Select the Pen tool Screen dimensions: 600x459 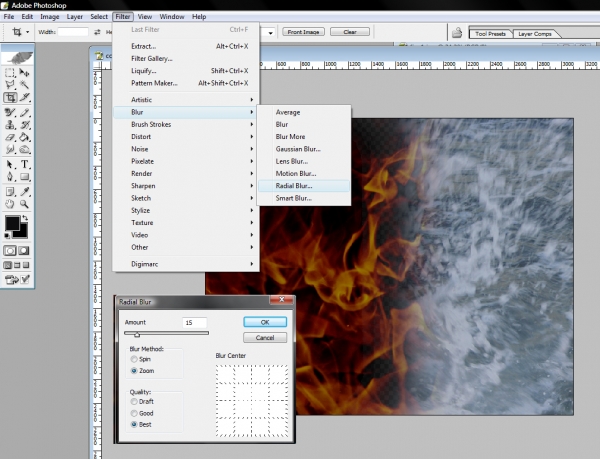point(10,177)
